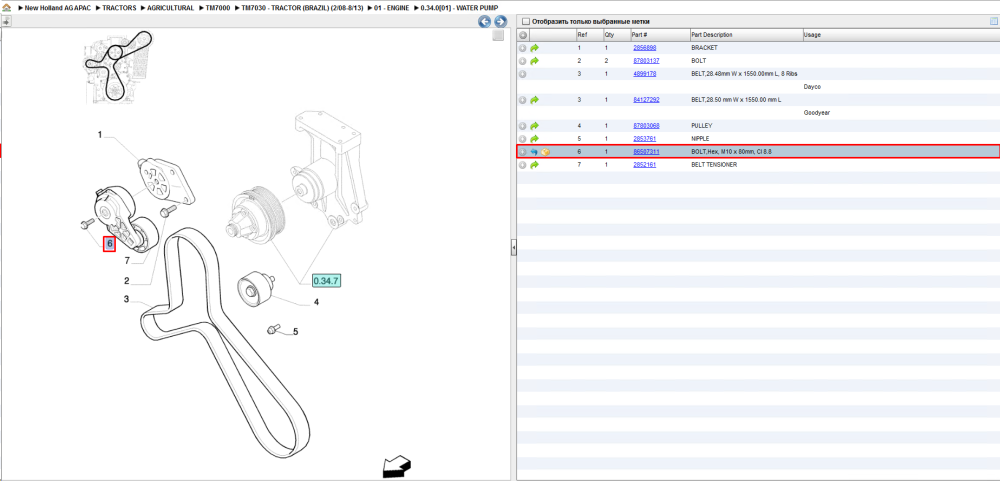
Task: Click the 'BELT TENSIONER' description text
Action: click(712, 165)
